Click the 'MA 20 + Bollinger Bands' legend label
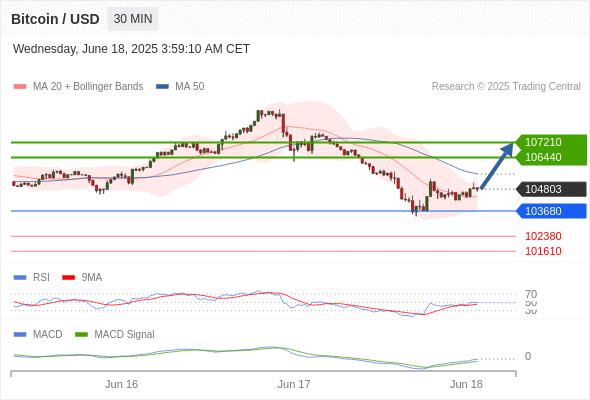This screenshot has height=400, width=590. pos(88,87)
